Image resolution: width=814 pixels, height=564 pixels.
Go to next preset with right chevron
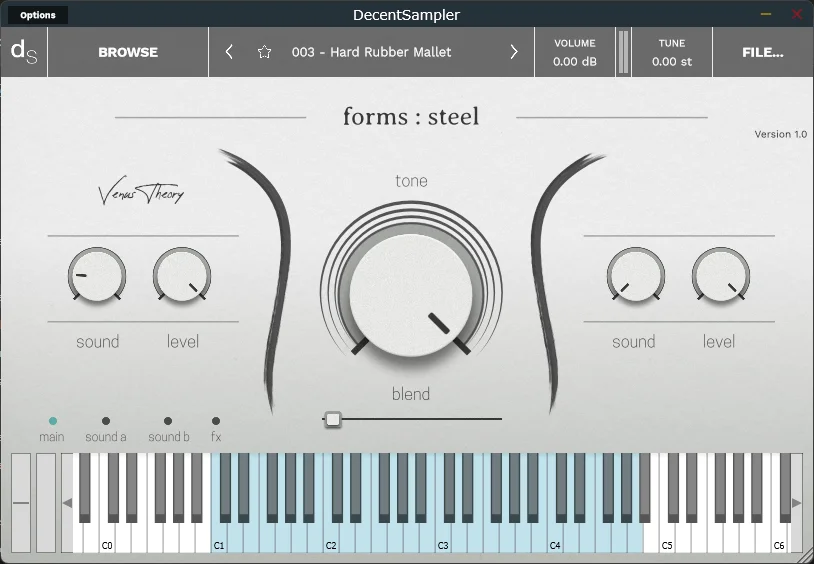514,52
